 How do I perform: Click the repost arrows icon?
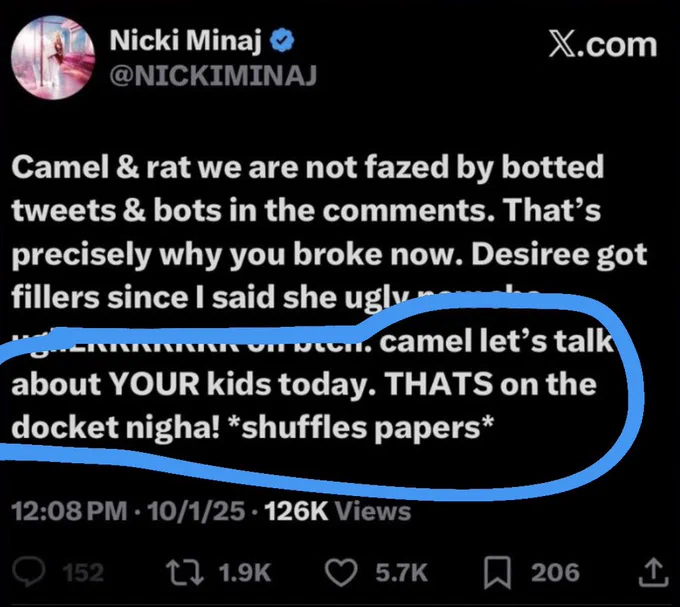pyautogui.click(x=185, y=573)
